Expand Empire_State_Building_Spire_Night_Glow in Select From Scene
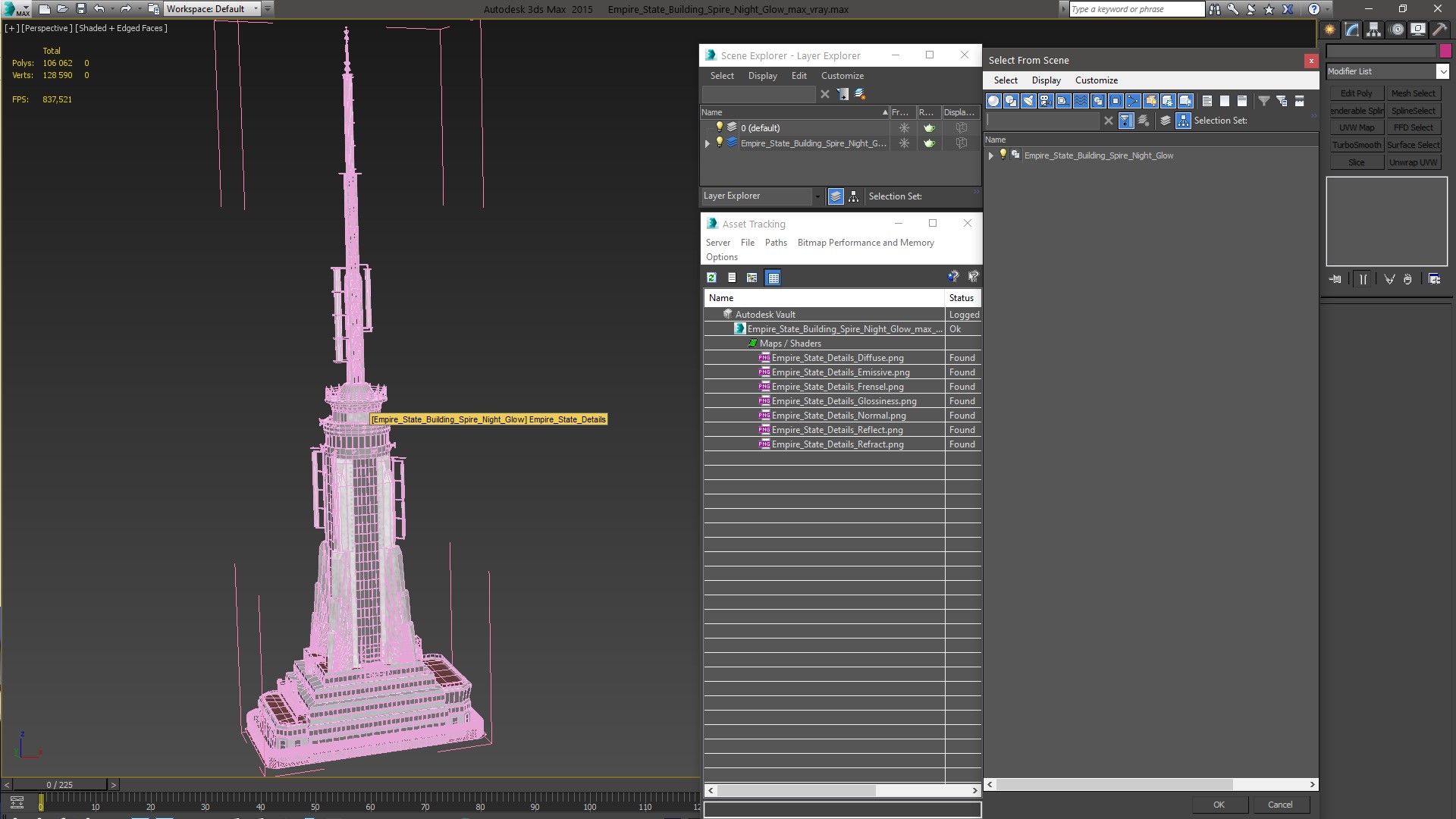1456x819 pixels. (x=990, y=155)
